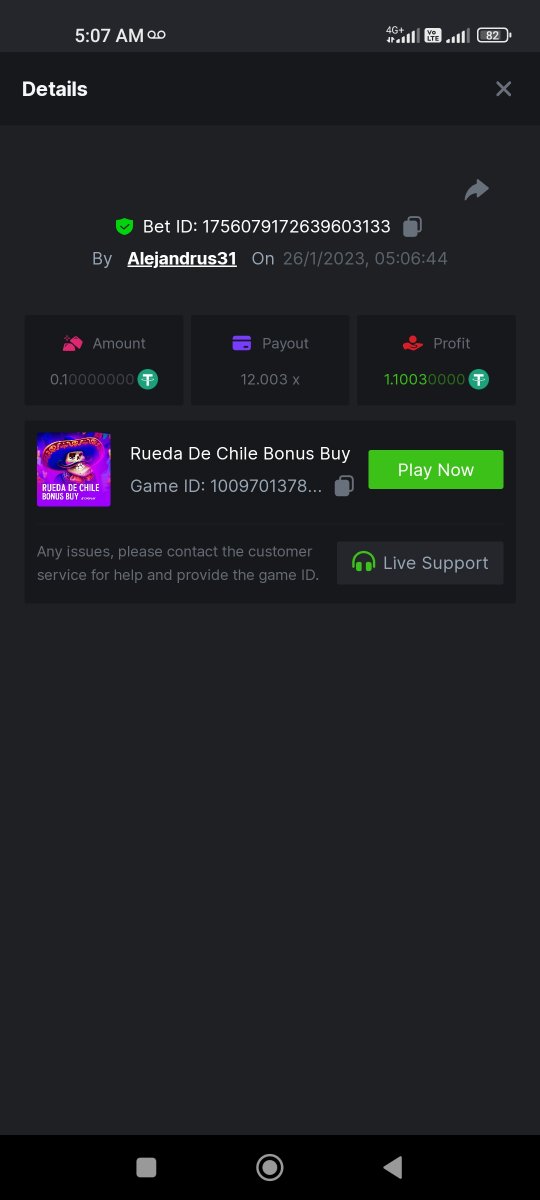540x1200 pixels.
Task: Open Rueda De Chile game thumbnail
Action: click(x=74, y=470)
